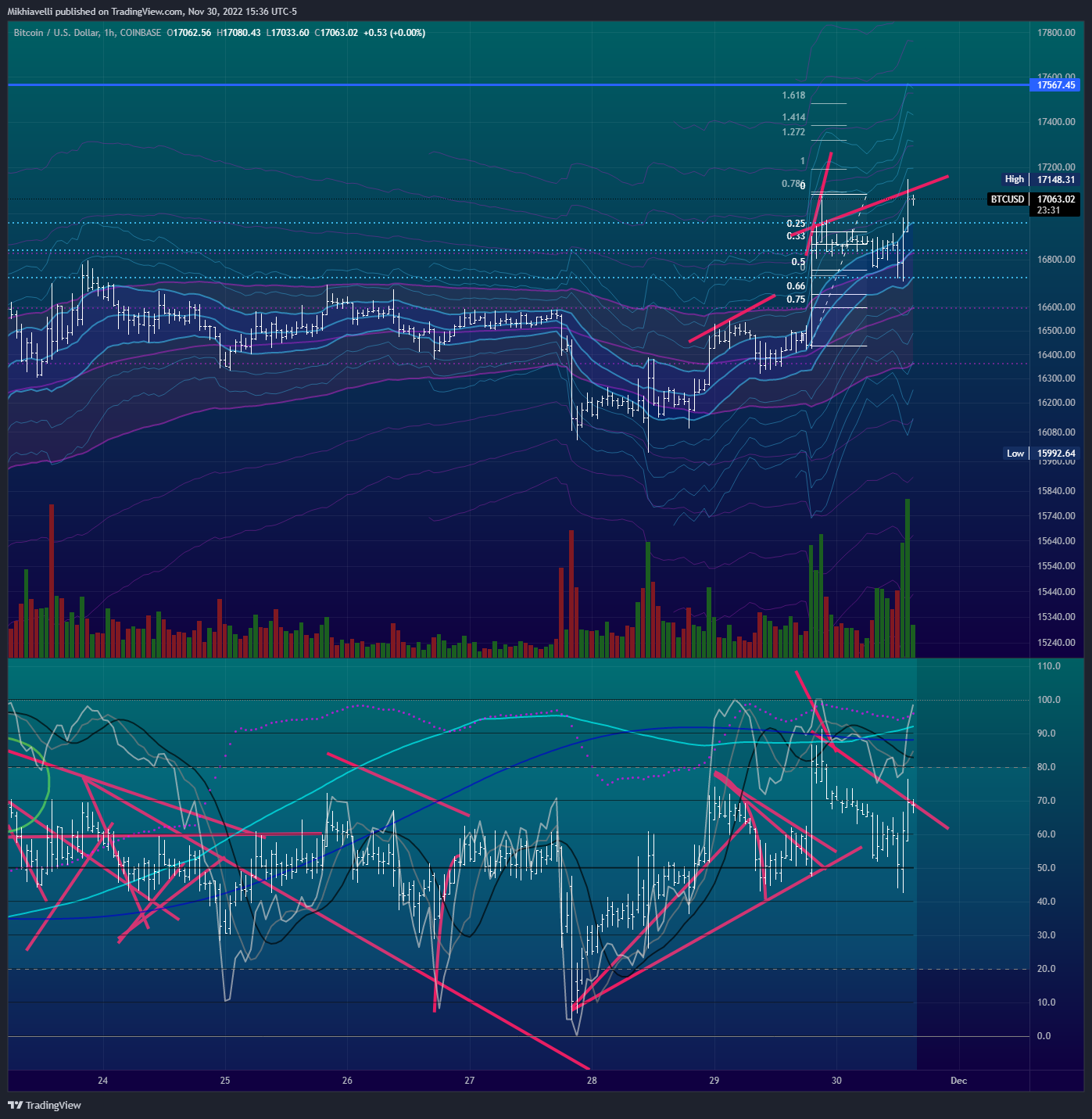Click the 0.0 oscillator axis label

[x=1044, y=1036]
